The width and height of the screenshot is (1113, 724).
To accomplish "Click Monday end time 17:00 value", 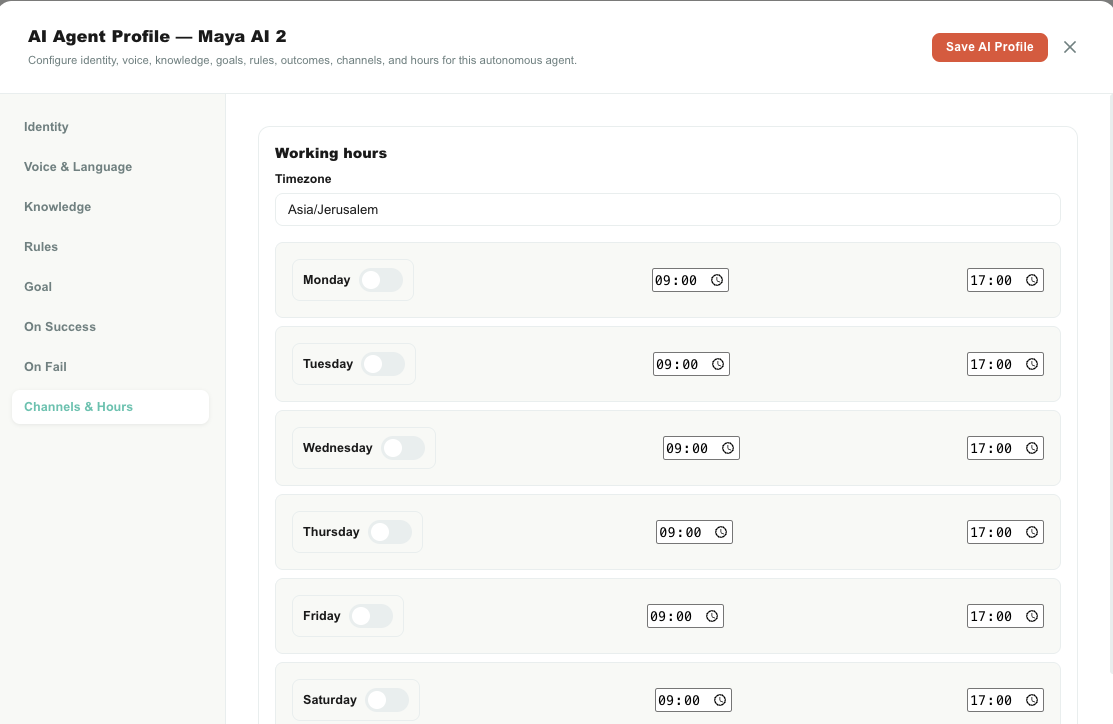I will pyautogui.click(x=991, y=280).
